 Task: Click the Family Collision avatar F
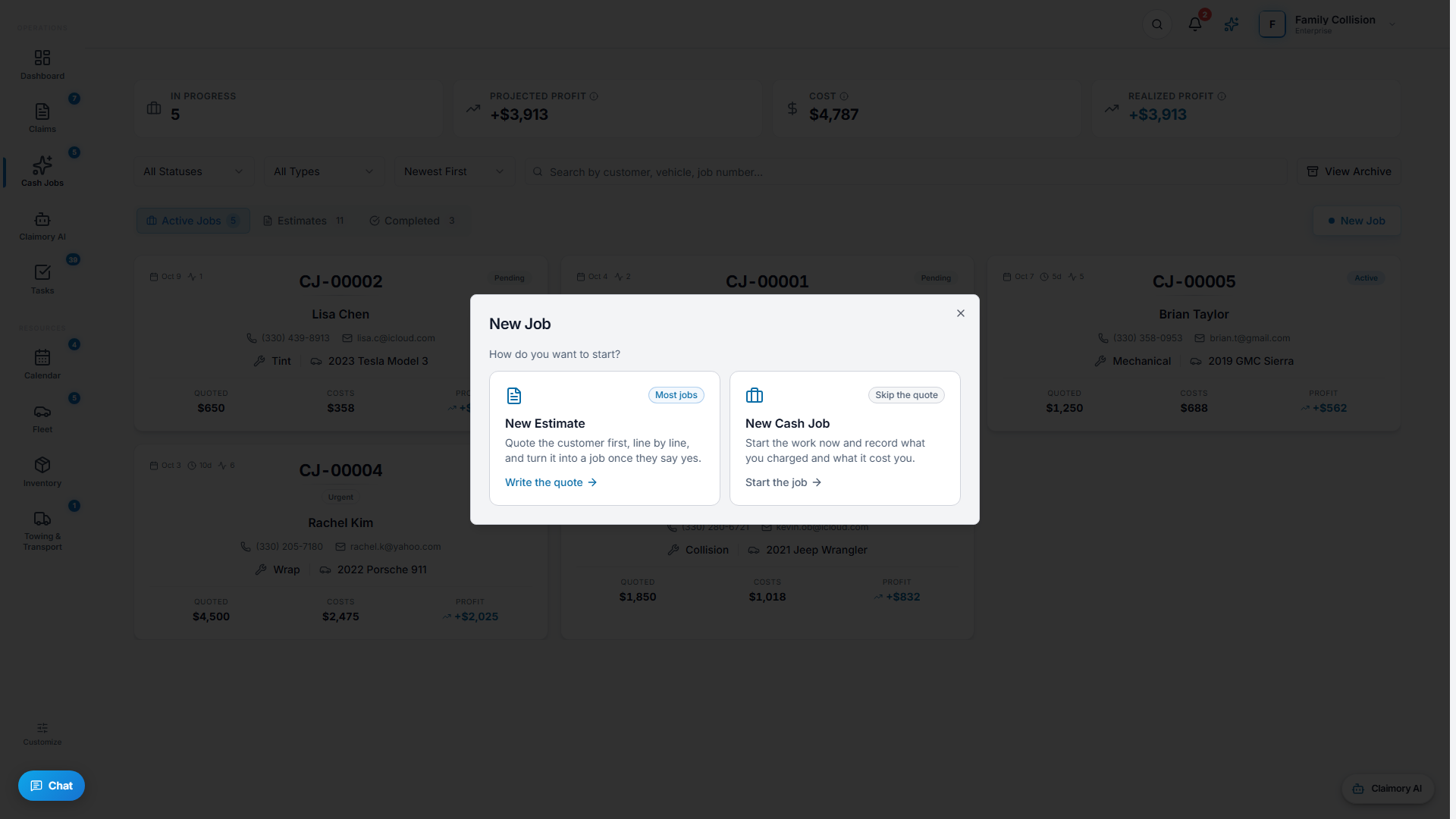pos(1272,24)
